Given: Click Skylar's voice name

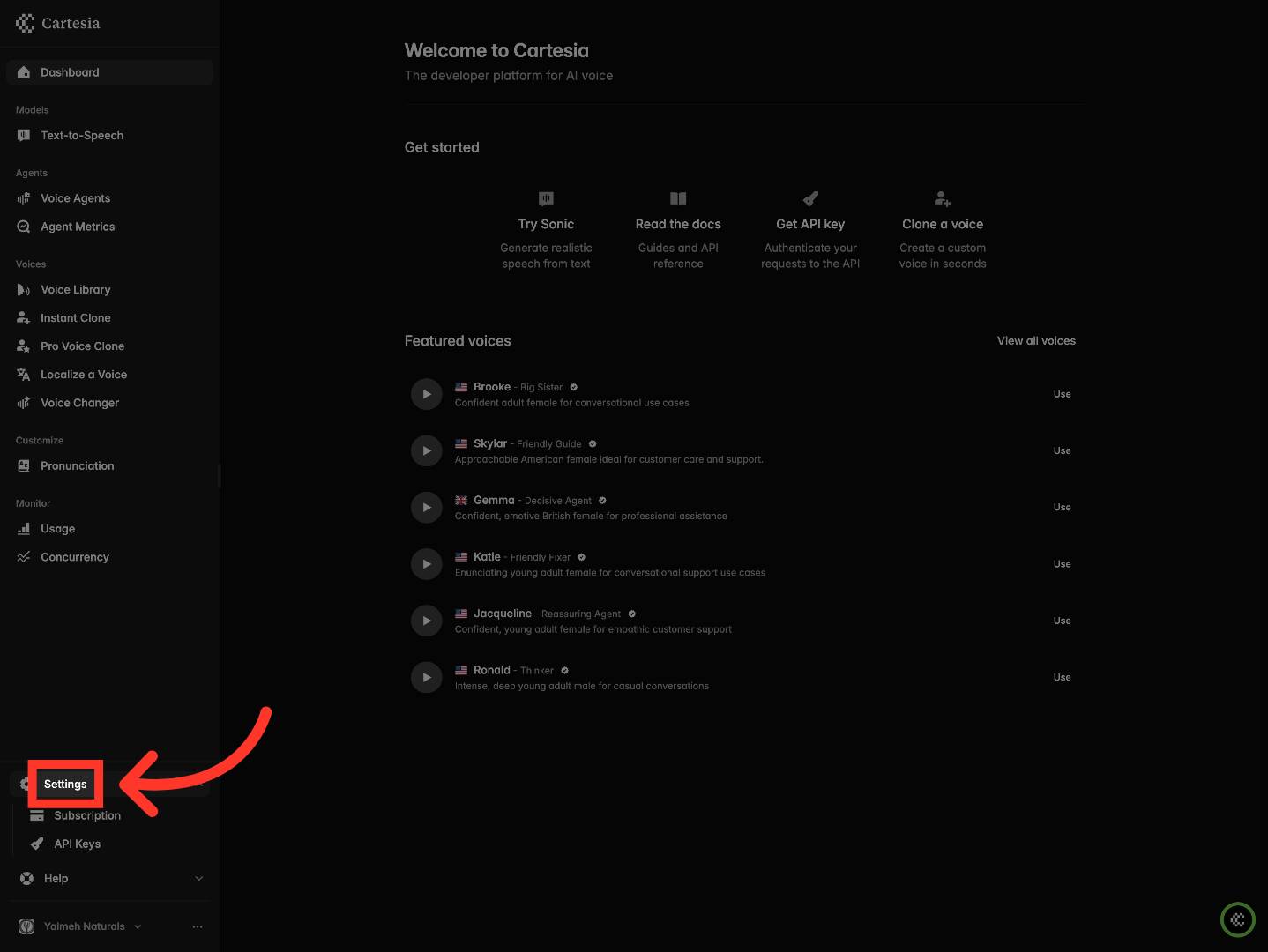Looking at the screenshot, I should tap(490, 443).
